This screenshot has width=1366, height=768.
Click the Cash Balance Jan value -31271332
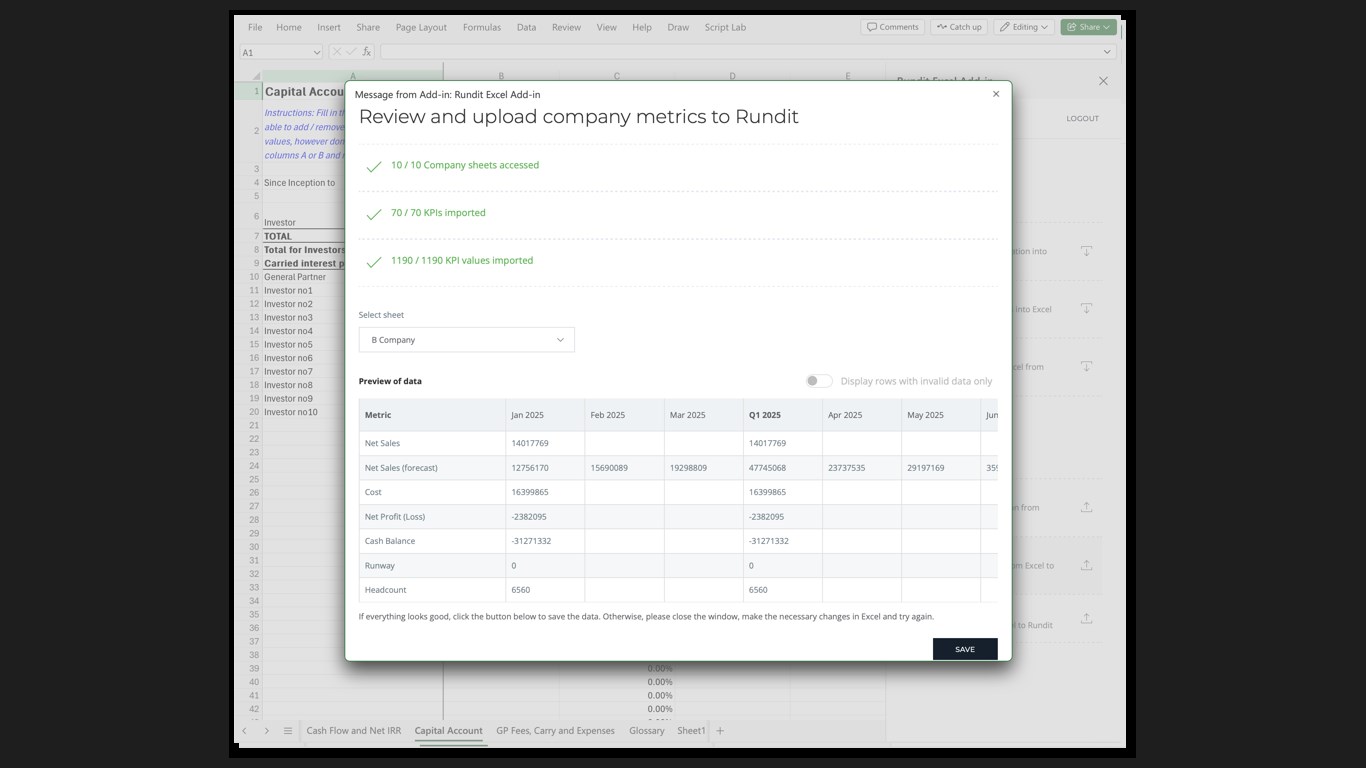531,541
